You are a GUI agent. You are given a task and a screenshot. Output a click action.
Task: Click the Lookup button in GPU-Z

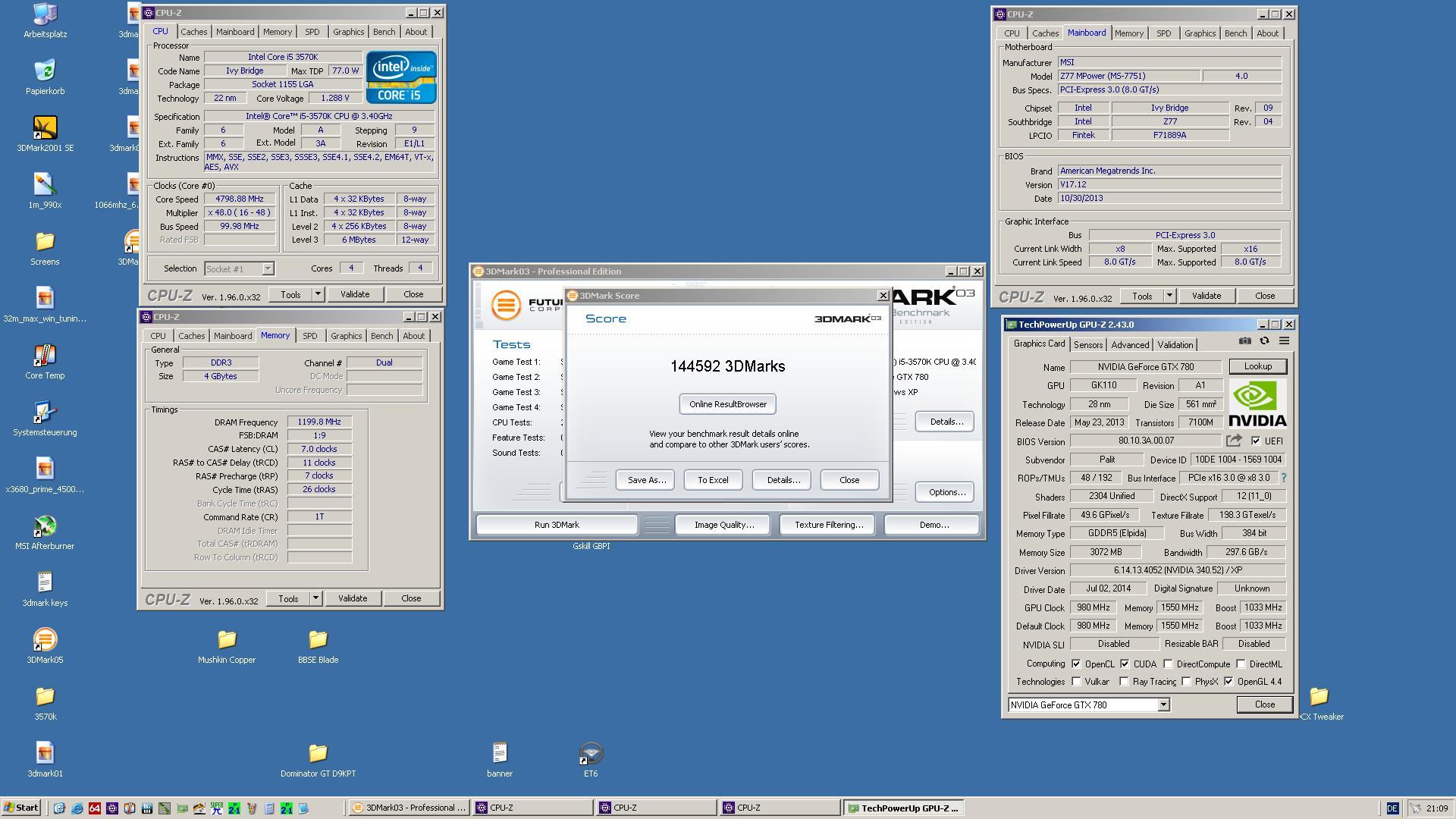click(x=1257, y=366)
